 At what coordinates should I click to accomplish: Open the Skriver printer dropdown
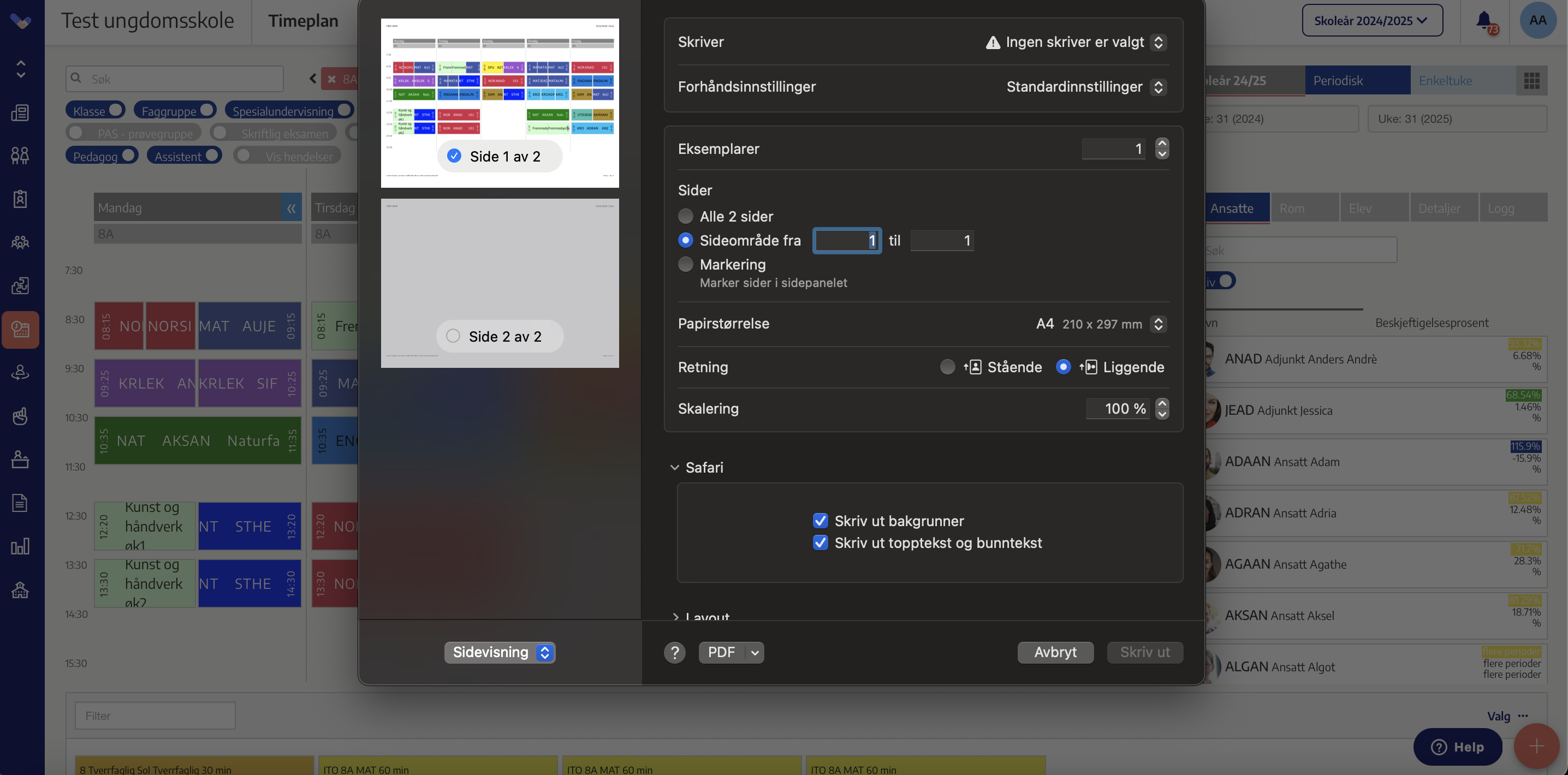pos(1158,42)
